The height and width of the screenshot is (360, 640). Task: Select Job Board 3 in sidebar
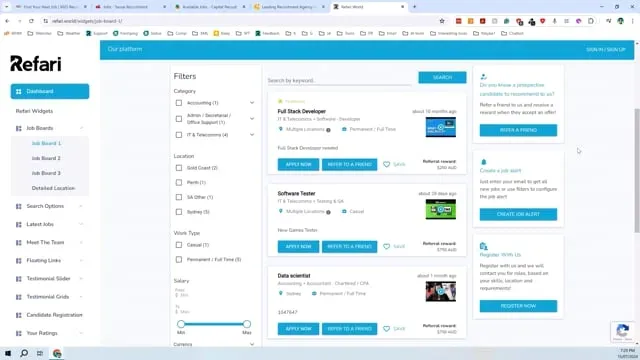[x=46, y=173]
